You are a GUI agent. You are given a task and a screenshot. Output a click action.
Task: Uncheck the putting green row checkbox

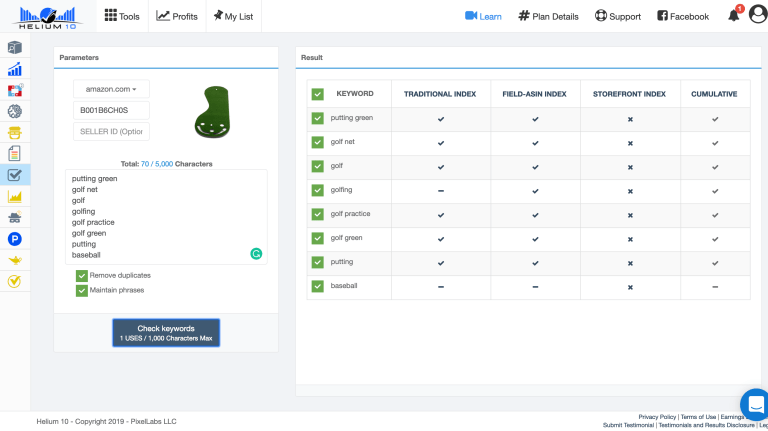(x=317, y=118)
